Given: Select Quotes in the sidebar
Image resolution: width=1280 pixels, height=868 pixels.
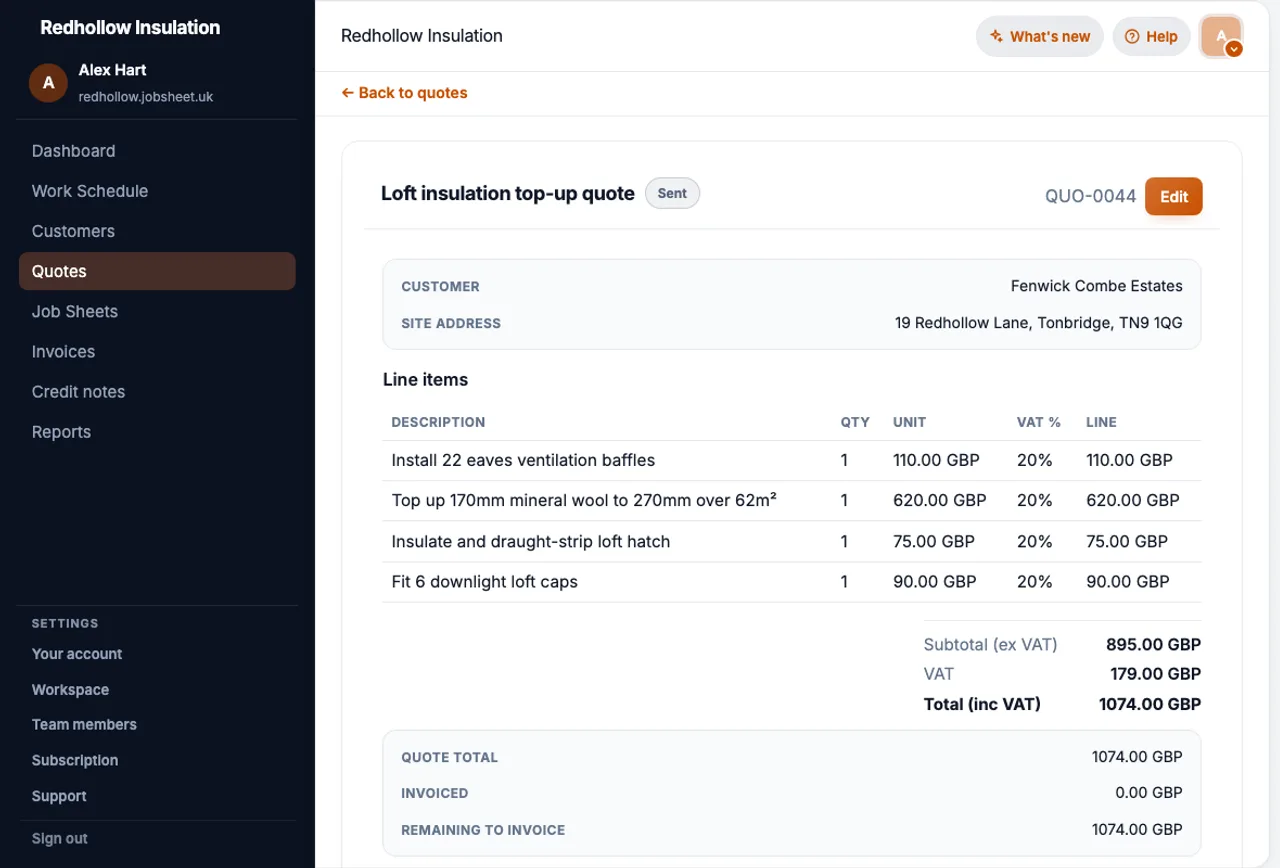Looking at the screenshot, I should [x=157, y=271].
